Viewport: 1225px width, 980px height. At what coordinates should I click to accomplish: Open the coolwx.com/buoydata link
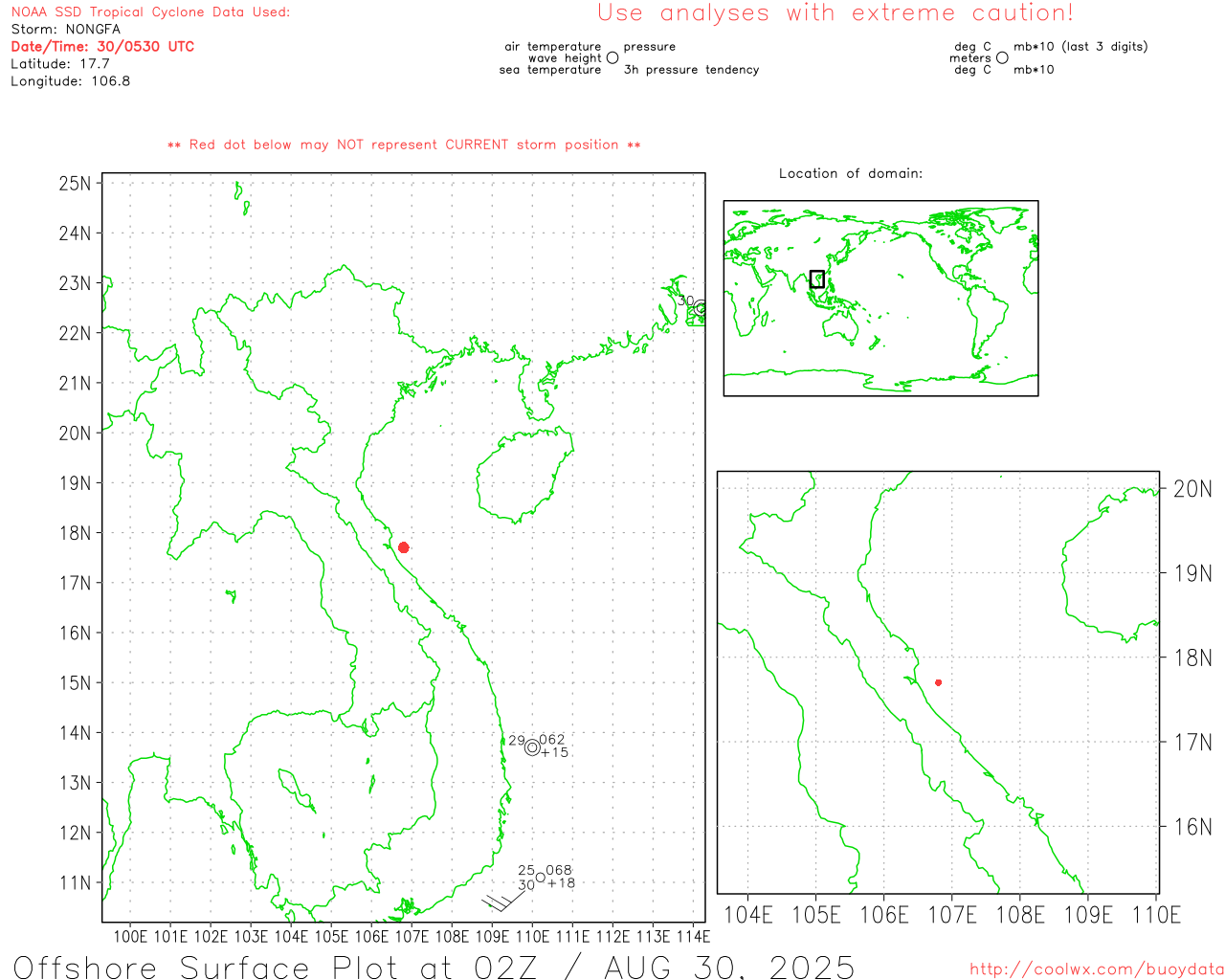(x=1097, y=969)
